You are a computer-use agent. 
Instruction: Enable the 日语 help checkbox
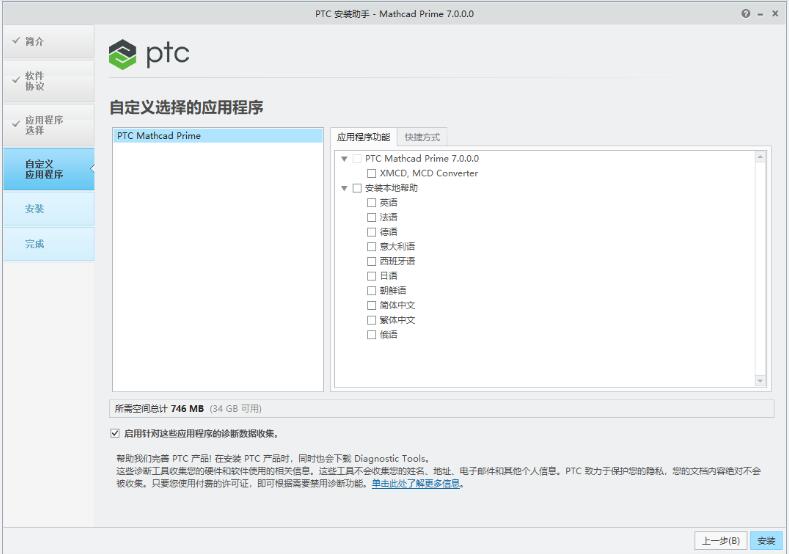371,276
